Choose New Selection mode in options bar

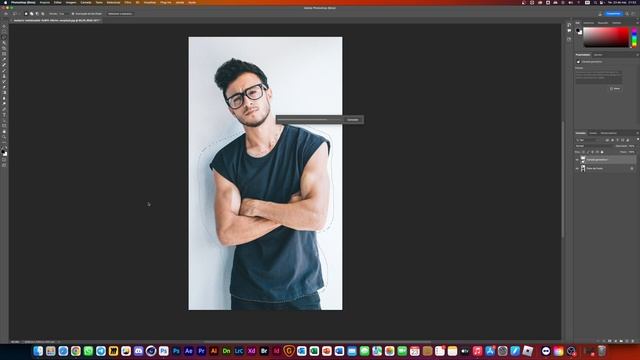click(26, 14)
